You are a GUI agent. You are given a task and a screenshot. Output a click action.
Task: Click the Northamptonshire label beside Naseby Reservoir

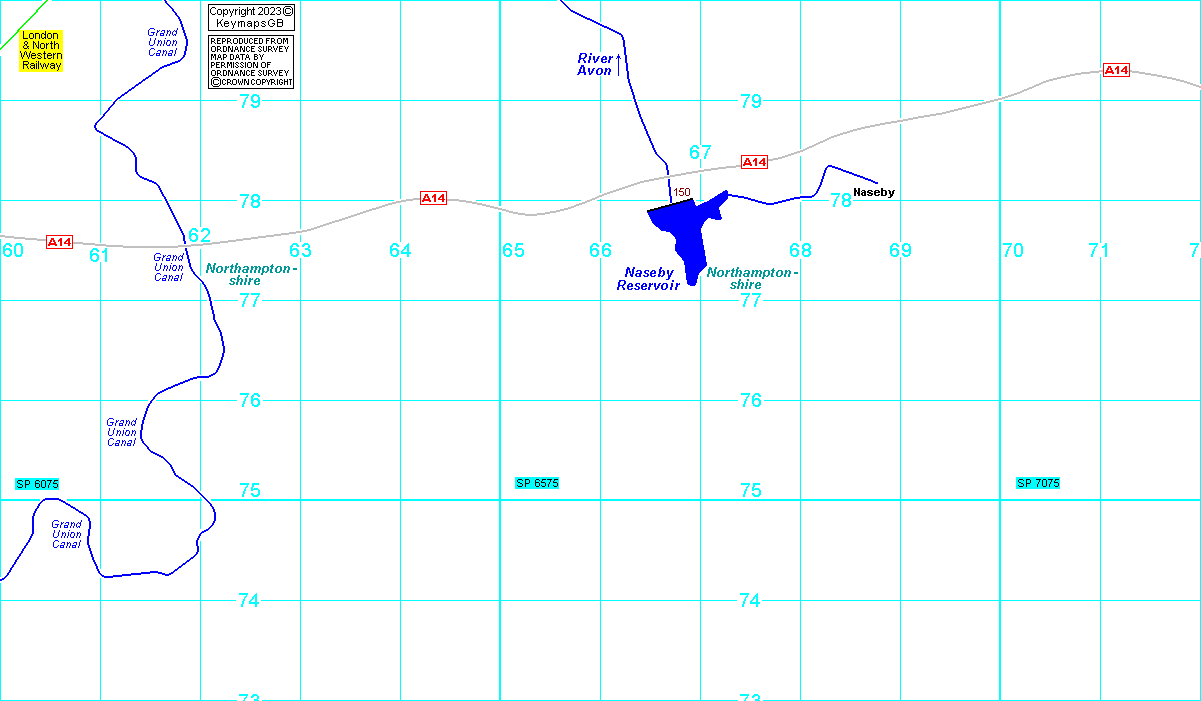tap(752, 279)
